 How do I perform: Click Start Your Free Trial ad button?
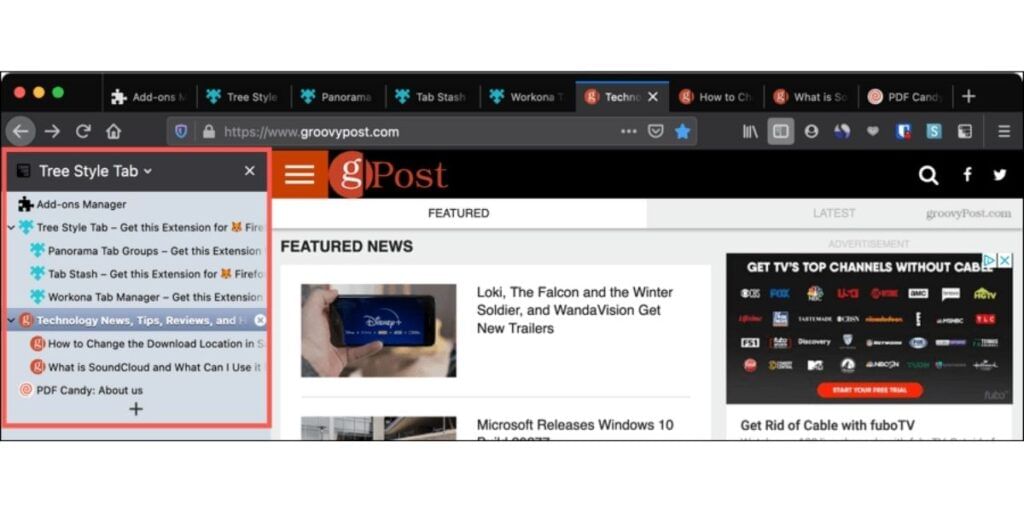pos(870,391)
